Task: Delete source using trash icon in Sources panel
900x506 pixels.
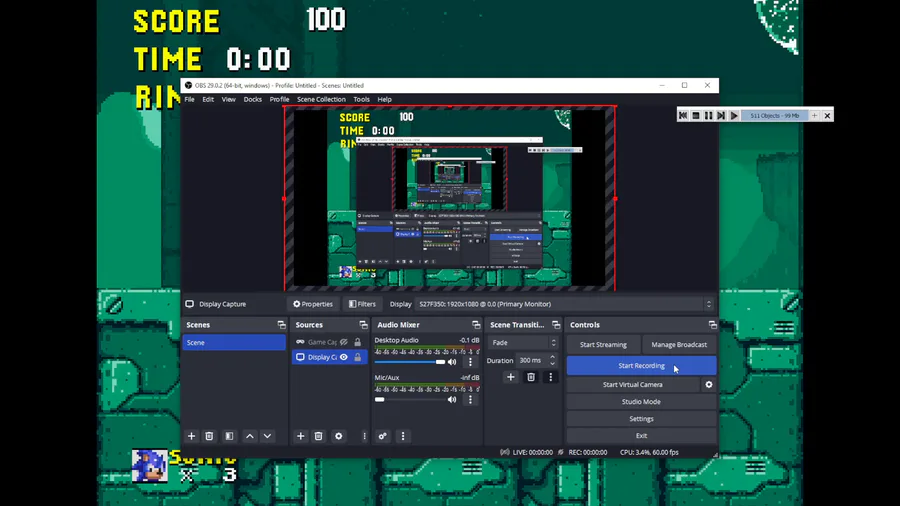Action: 318,436
